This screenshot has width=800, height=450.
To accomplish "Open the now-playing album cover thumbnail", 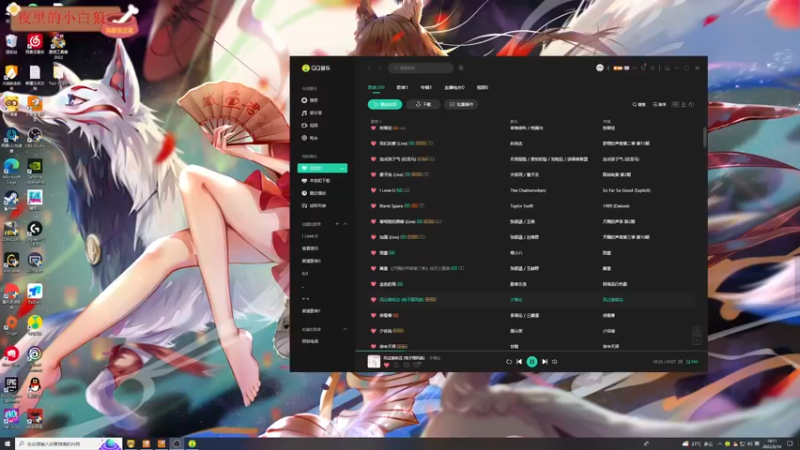I will point(373,361).
